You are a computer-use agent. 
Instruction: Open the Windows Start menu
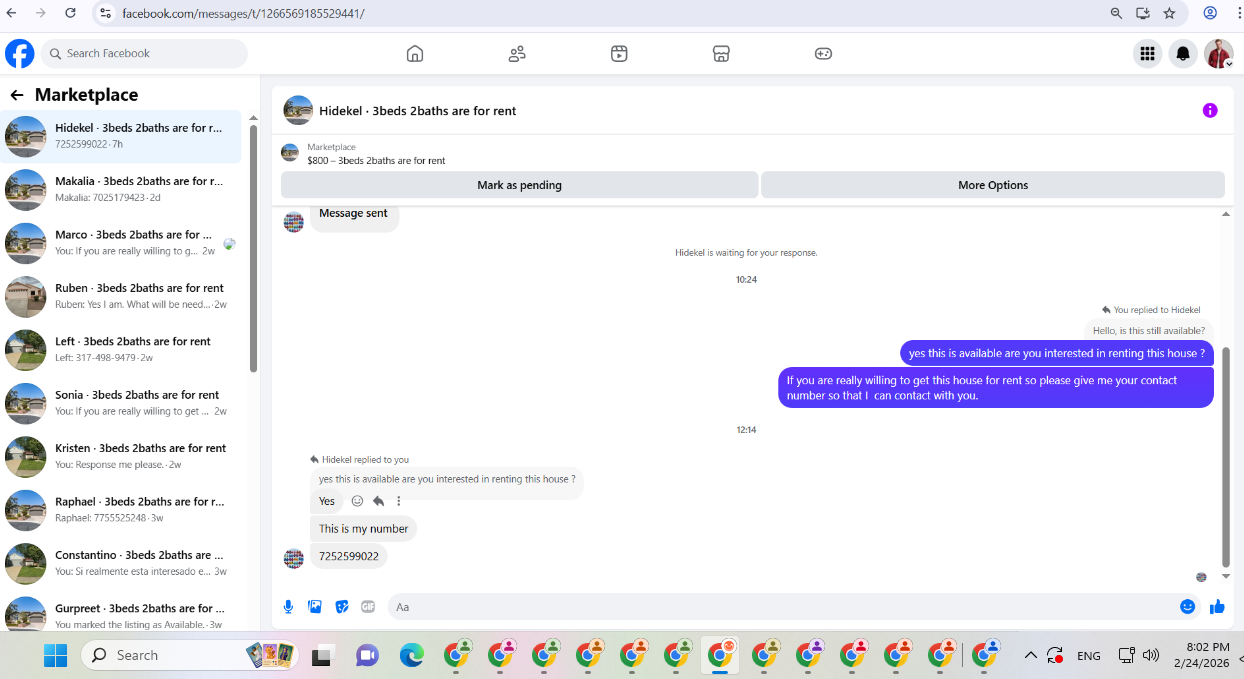(55, 655)
